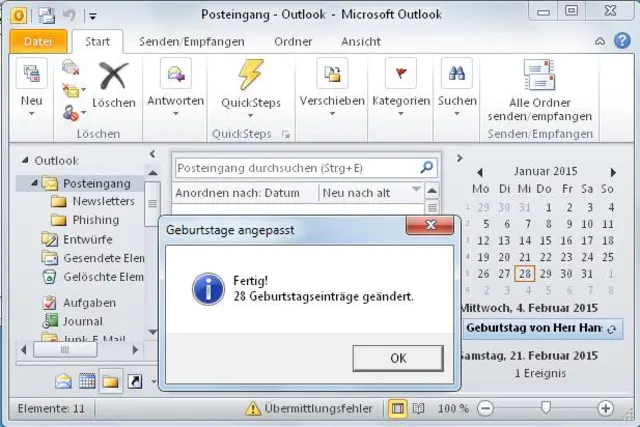Toggle the Reading view button in status bar
Viewport: 640px width, 427px height.
pos(418,408)
